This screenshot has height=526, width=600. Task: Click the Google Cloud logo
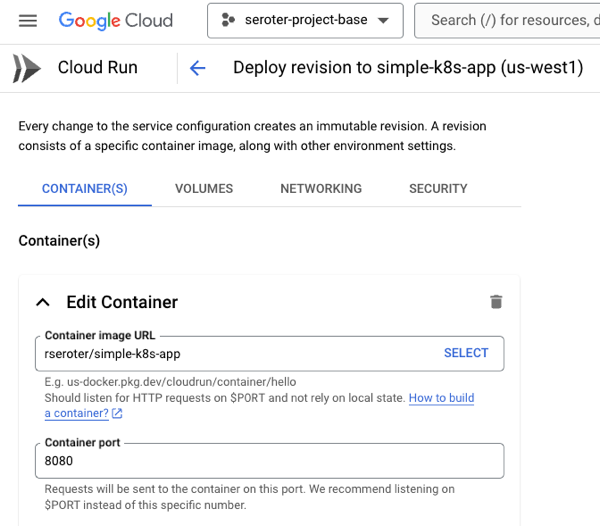(x=115, y=21)
